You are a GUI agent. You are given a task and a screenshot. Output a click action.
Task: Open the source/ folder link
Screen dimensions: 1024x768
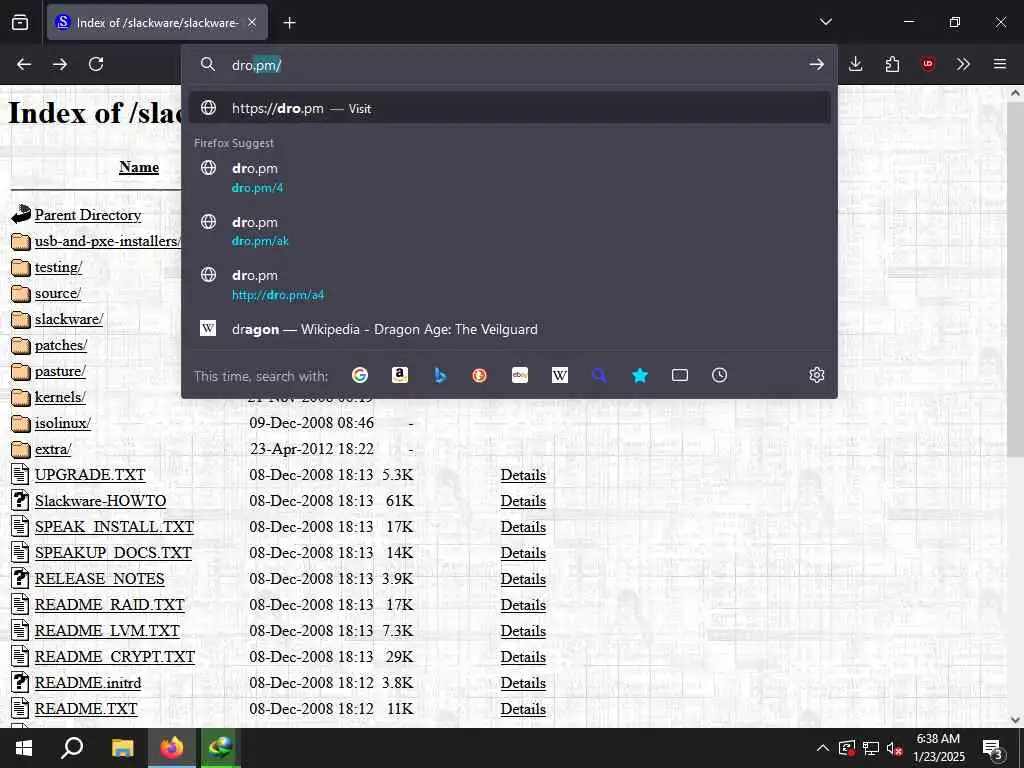click(x=57, y=293)
